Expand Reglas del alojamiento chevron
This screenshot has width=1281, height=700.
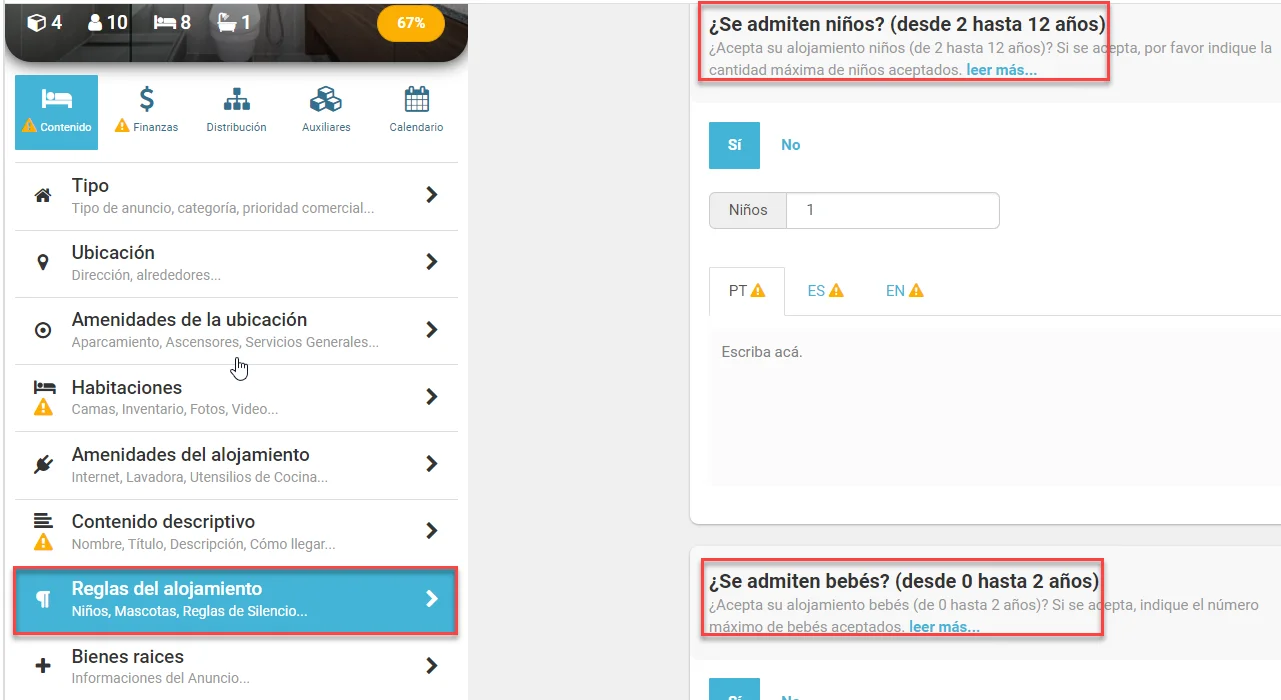pyautogui.click(x=432, y=599)
